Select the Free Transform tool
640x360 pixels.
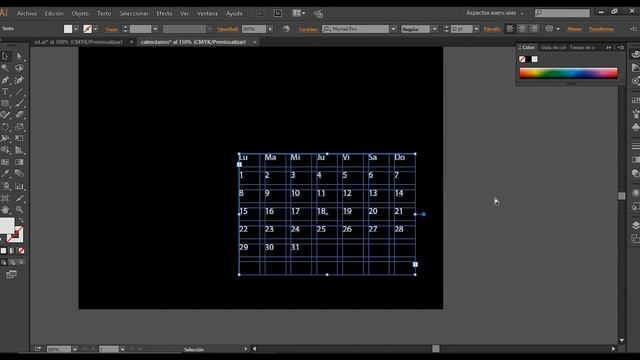[19, 138]
